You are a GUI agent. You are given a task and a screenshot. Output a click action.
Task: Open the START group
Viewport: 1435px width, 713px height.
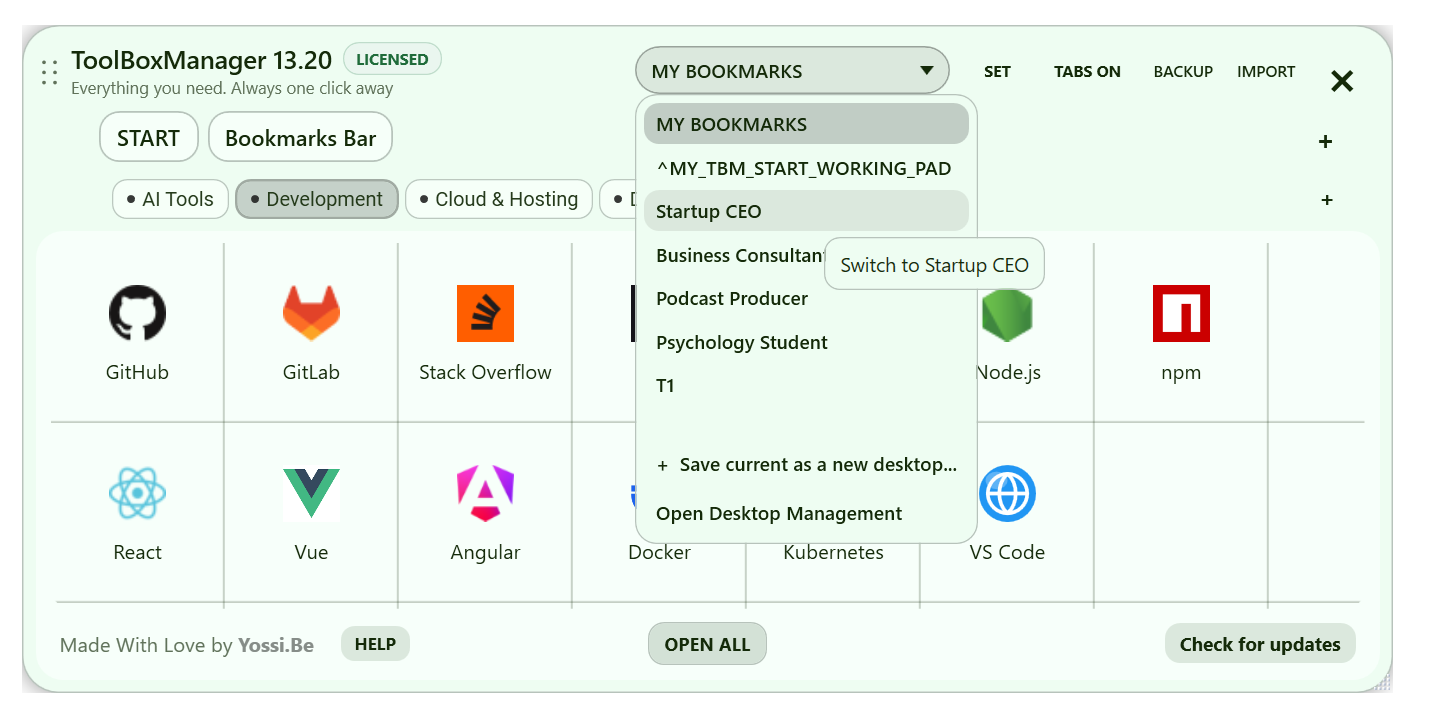click(x=149, y=137)
